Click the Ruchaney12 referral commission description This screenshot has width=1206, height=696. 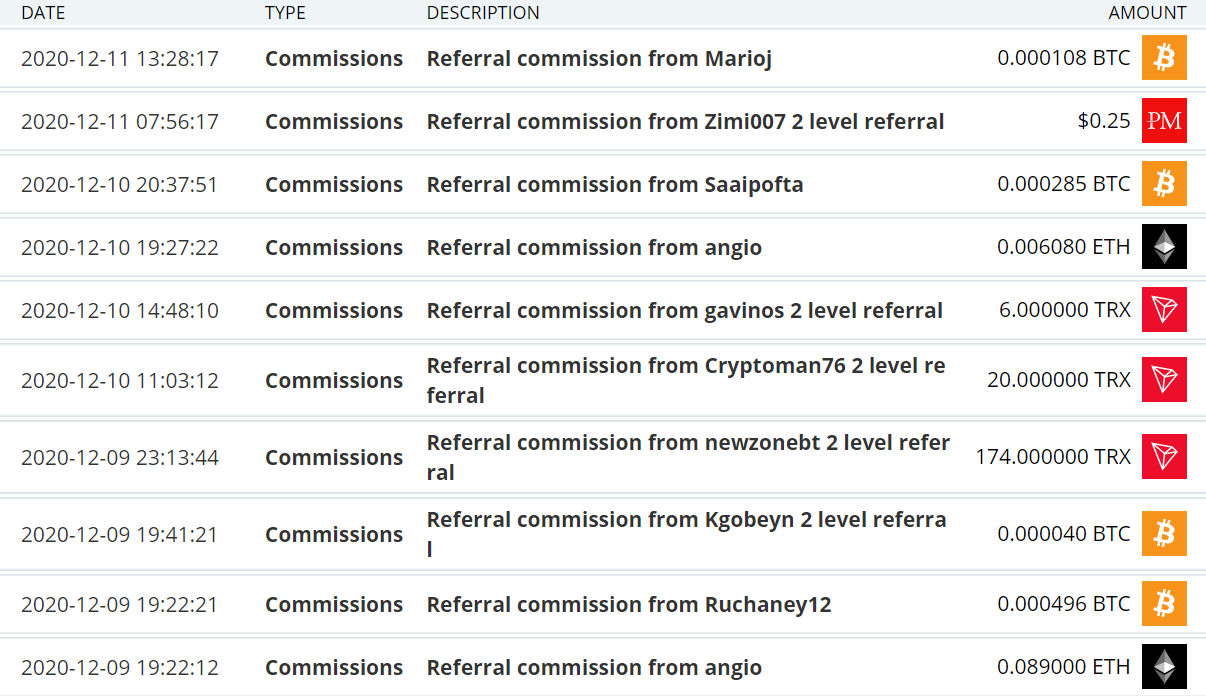(629, 605)
